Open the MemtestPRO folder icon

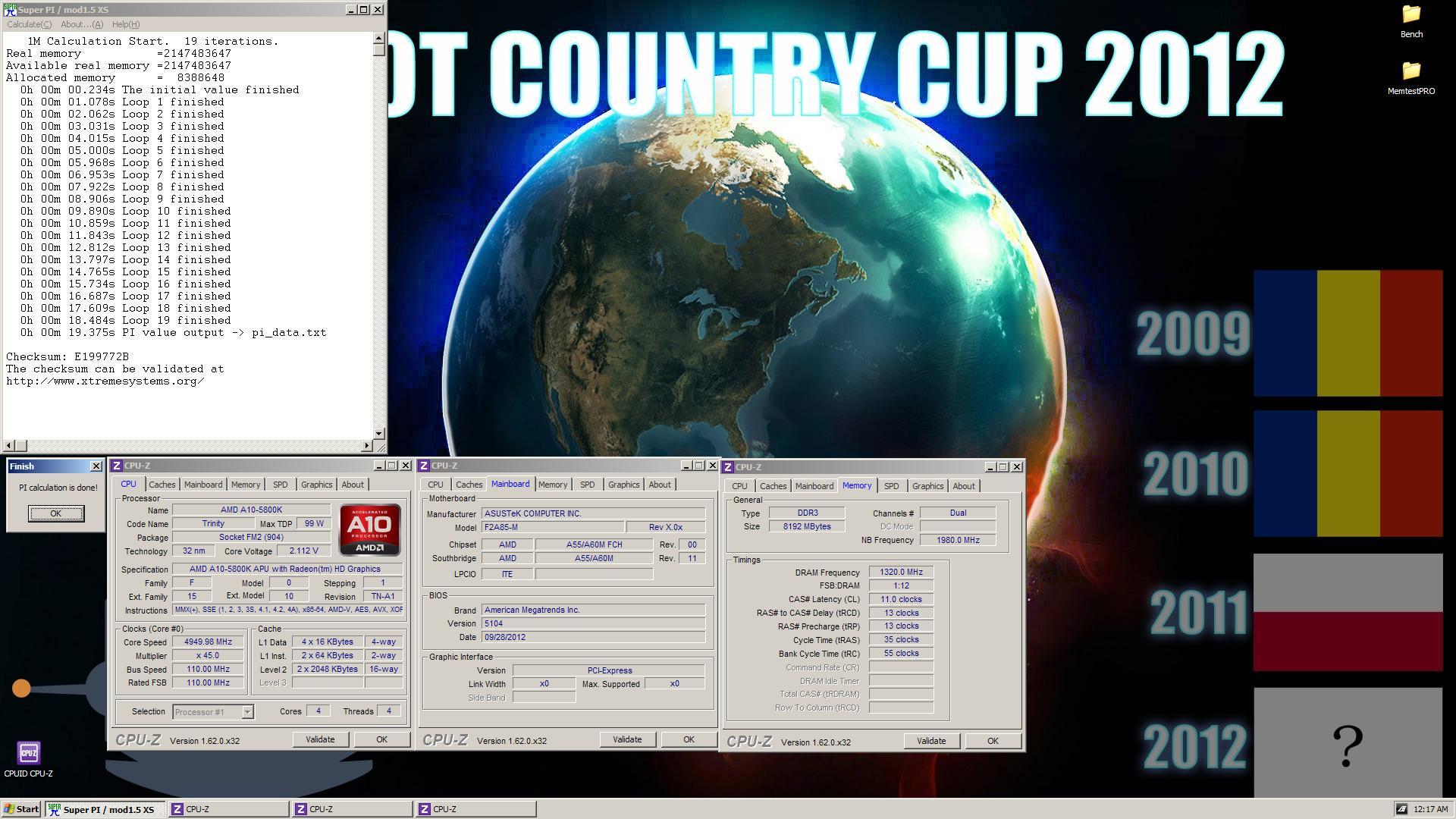click(1410, 78)
